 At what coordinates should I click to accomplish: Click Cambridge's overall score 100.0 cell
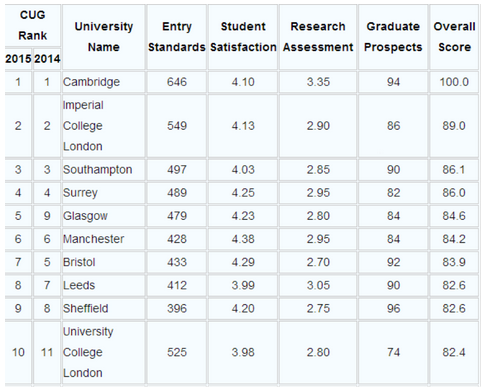454,82
